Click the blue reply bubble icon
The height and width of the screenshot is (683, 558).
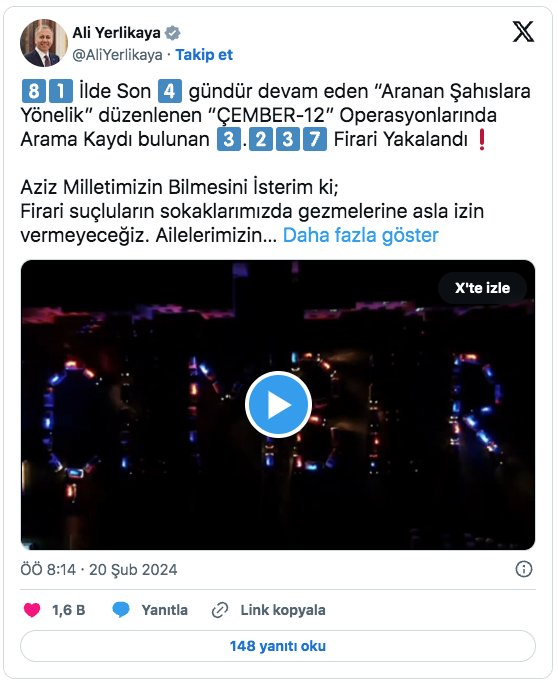(121, 610)
